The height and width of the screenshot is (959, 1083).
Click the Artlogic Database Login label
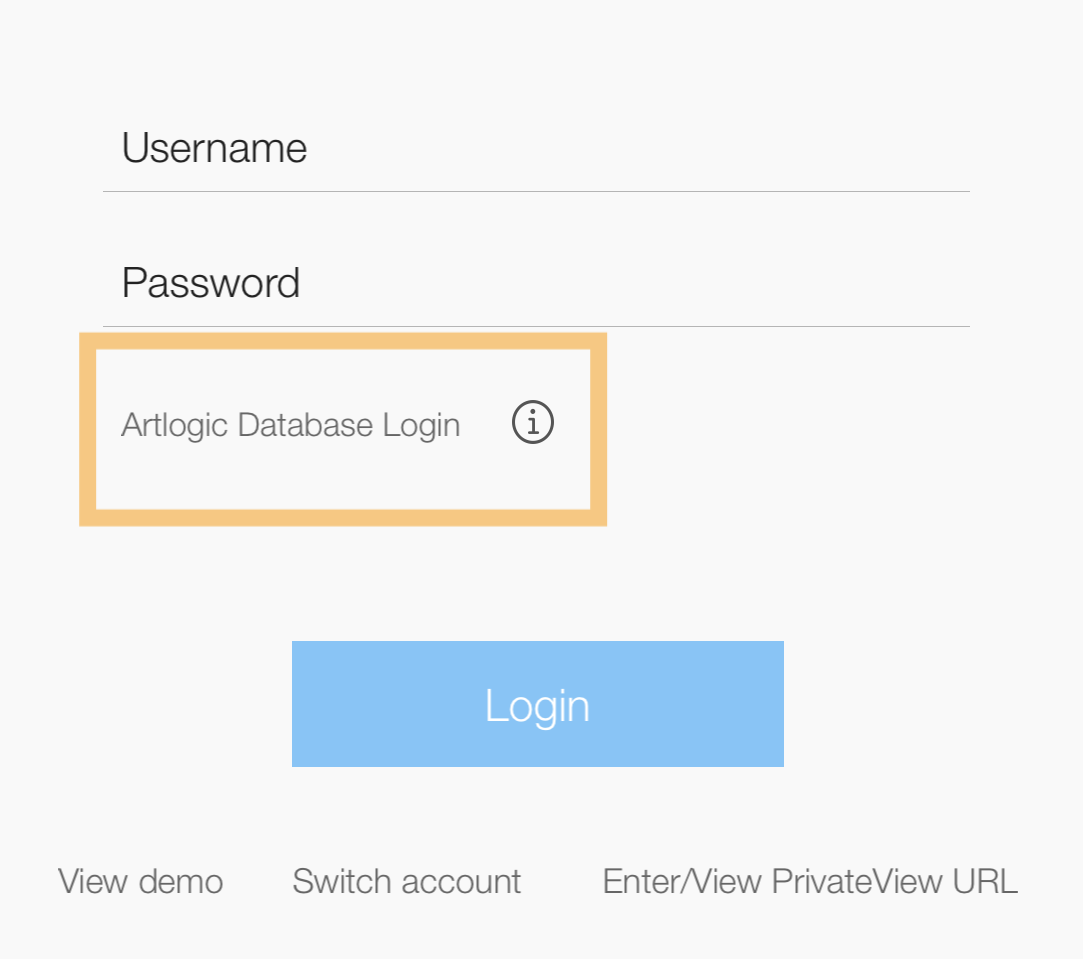coord(291,425)
